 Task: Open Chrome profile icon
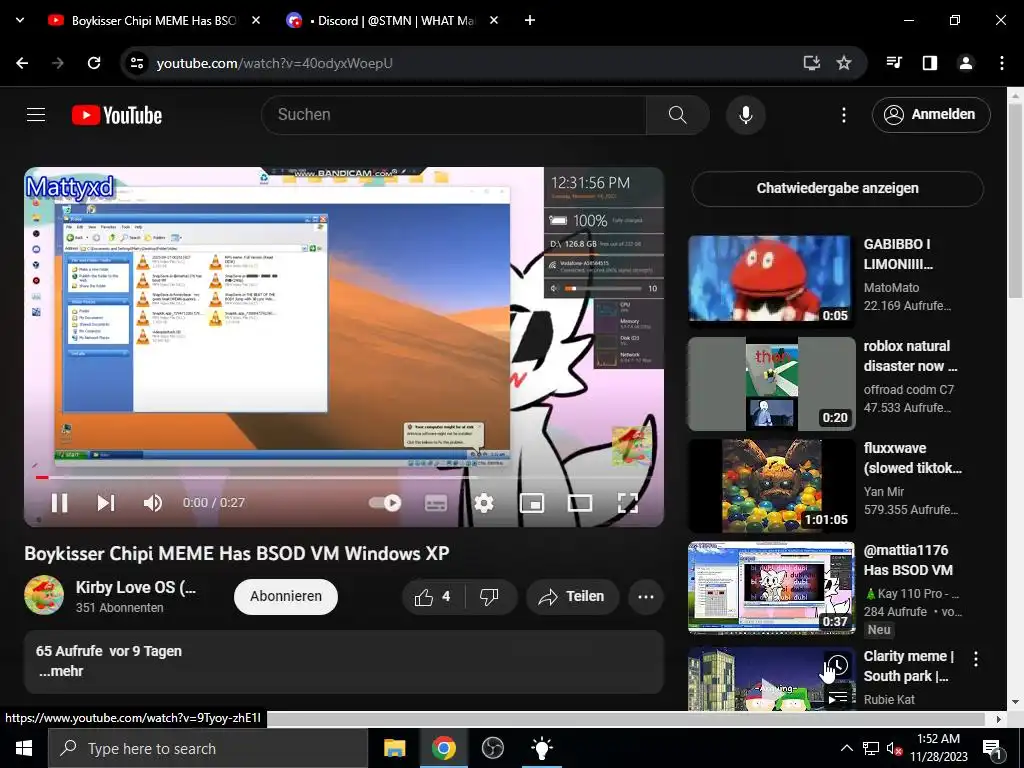965,63
